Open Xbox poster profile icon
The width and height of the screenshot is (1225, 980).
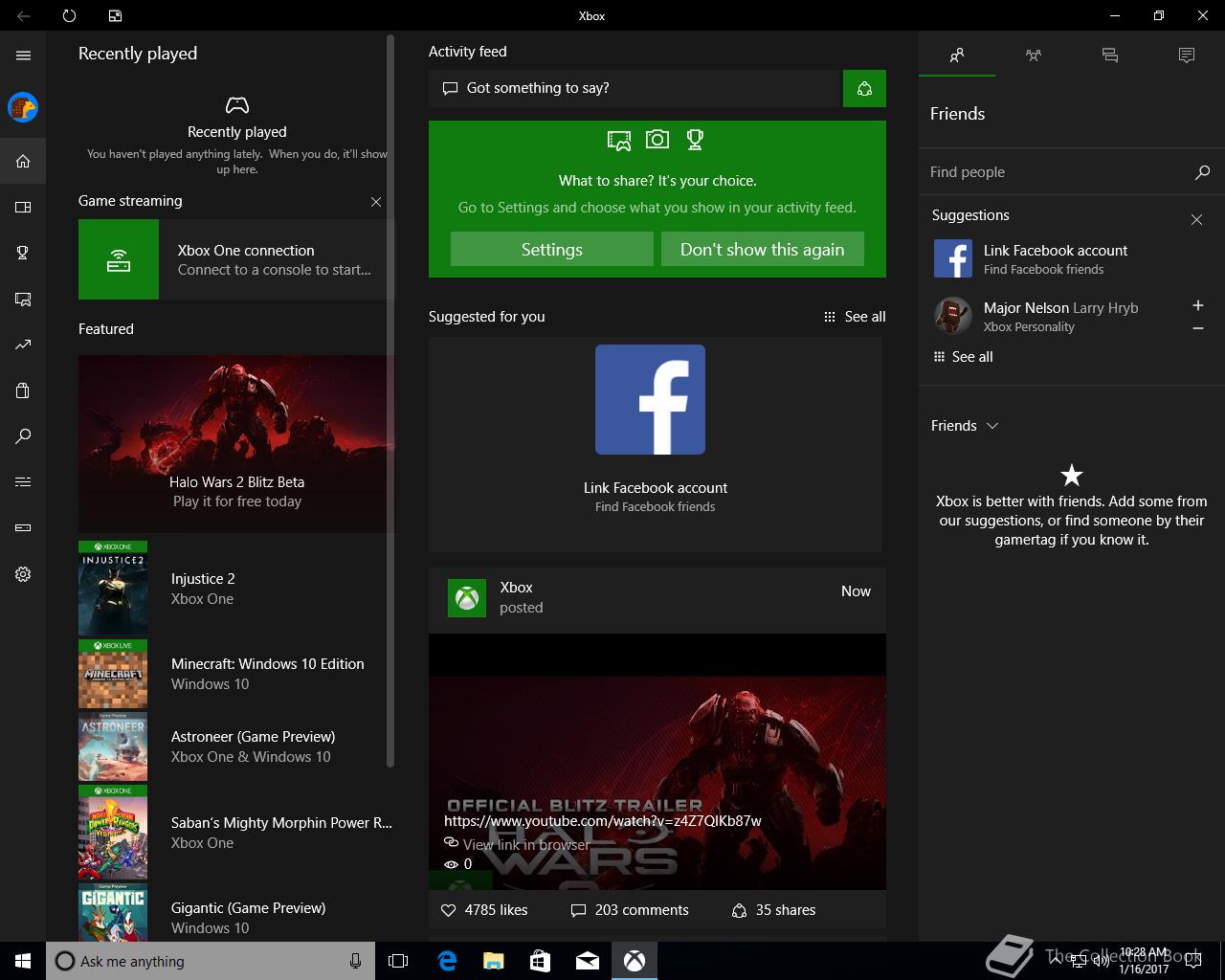point(467,598)
